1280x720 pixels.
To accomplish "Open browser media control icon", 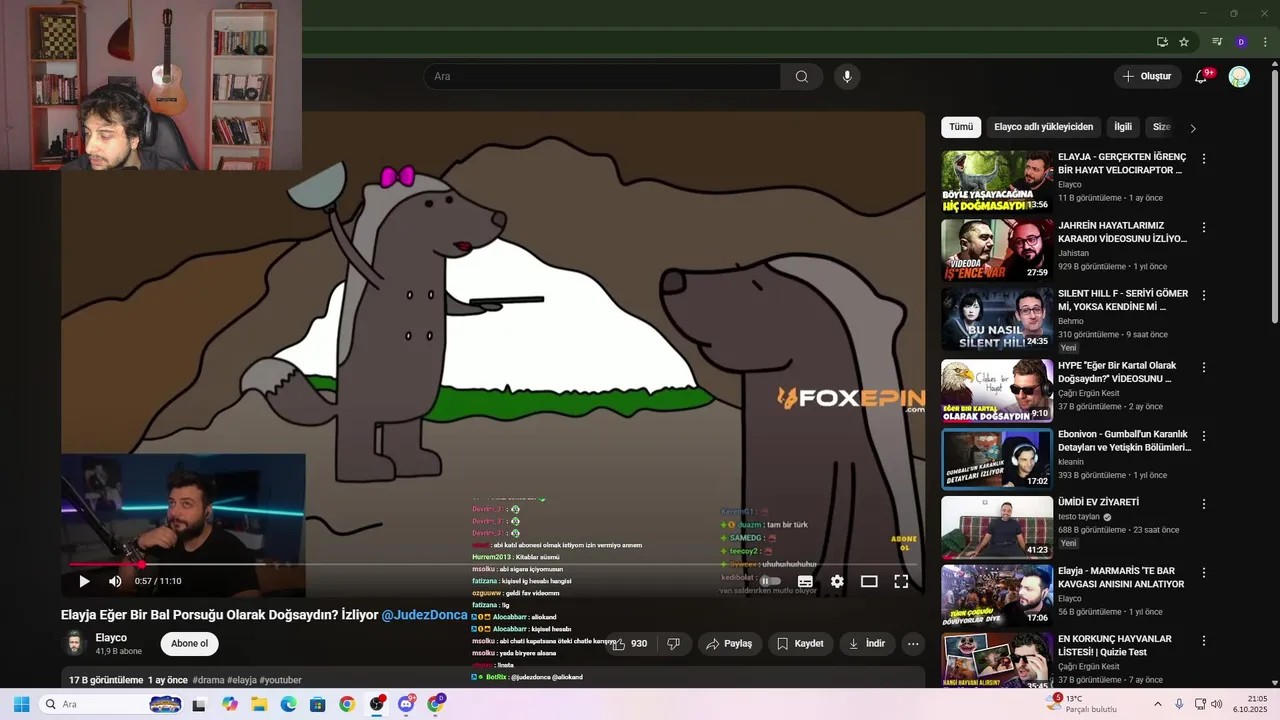I will tap(1217, 42).
